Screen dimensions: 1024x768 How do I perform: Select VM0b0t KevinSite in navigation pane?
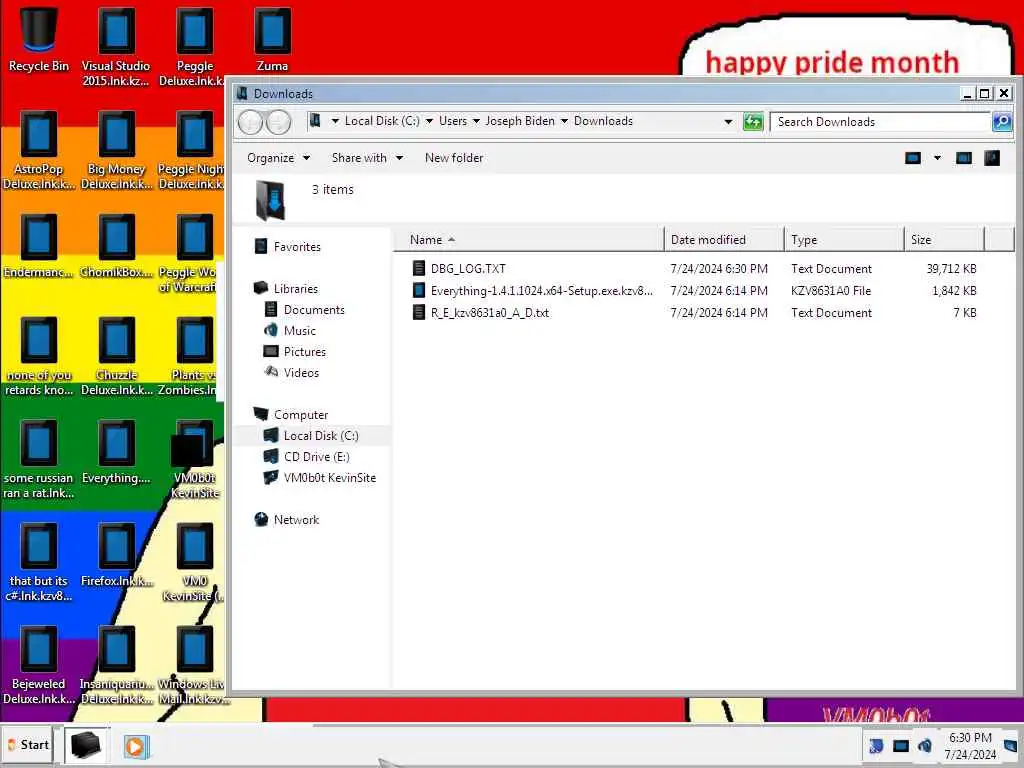click(320, 477)
